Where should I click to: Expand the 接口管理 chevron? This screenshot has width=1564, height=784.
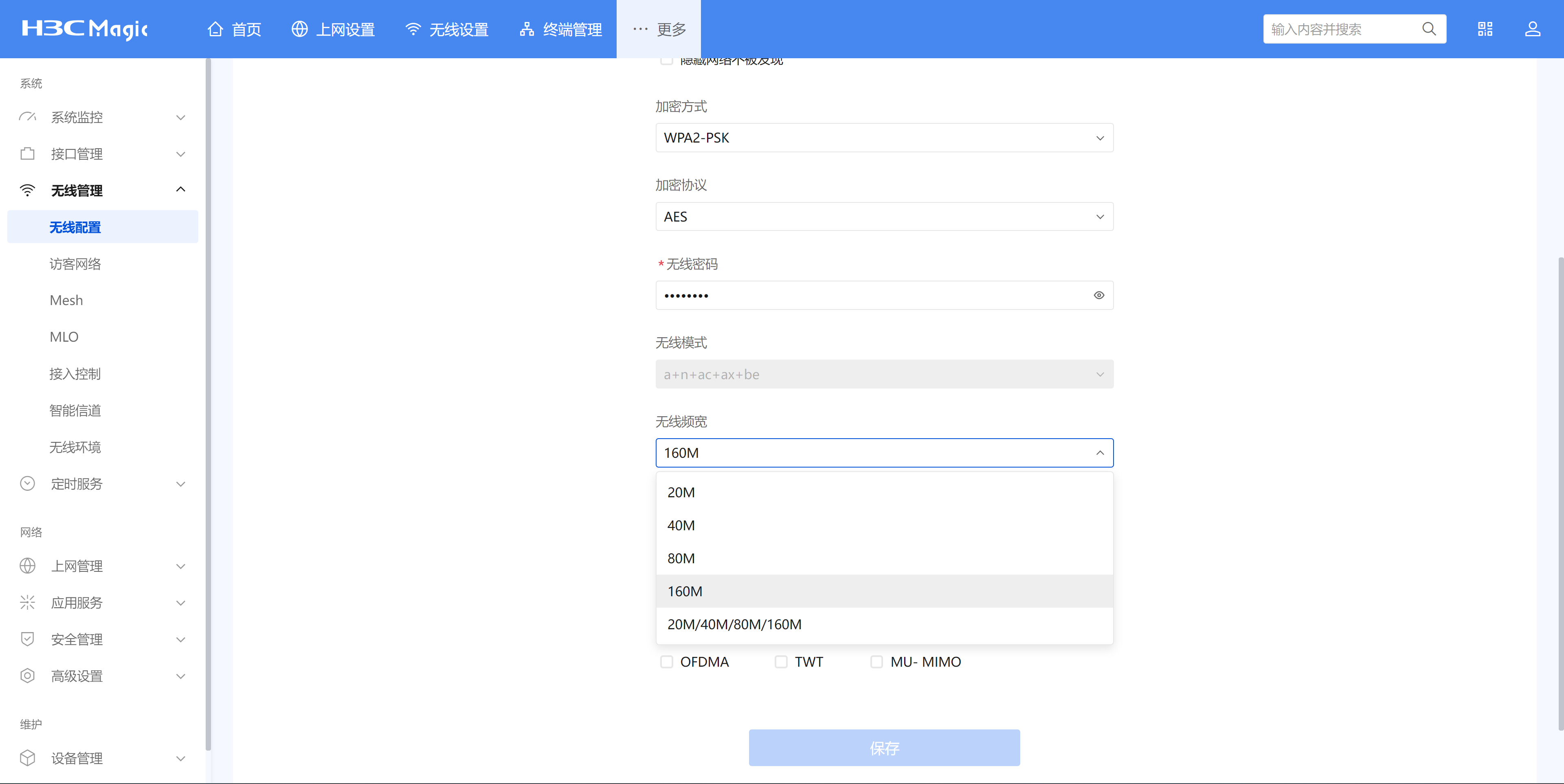[x=180, y=154]
